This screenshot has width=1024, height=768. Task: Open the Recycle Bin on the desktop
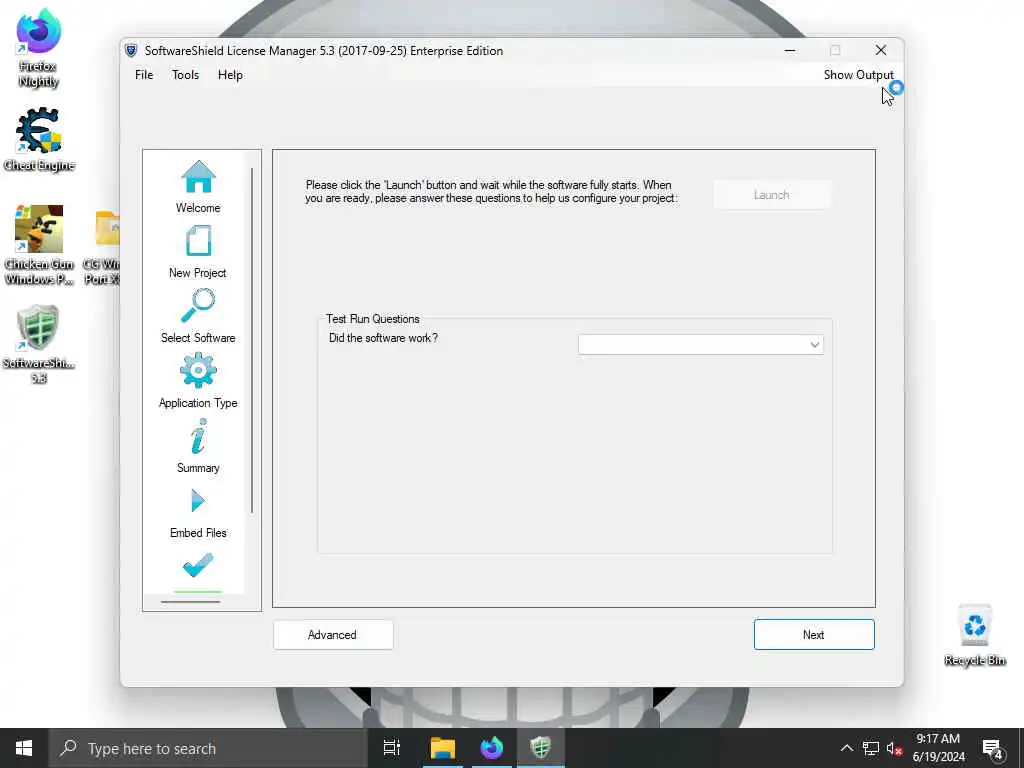tap(974, 635)
